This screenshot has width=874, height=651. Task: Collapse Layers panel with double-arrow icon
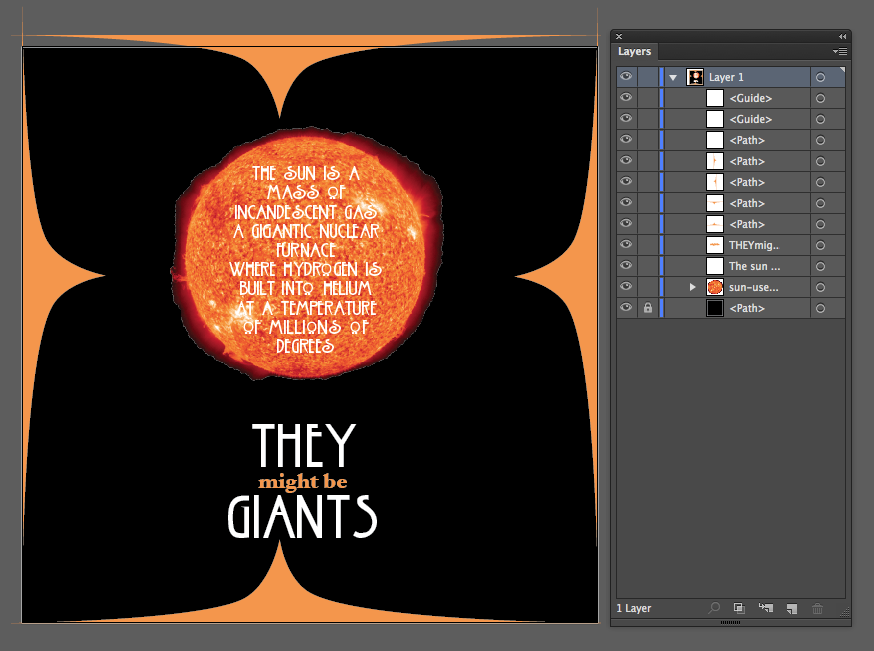[842, 36]
